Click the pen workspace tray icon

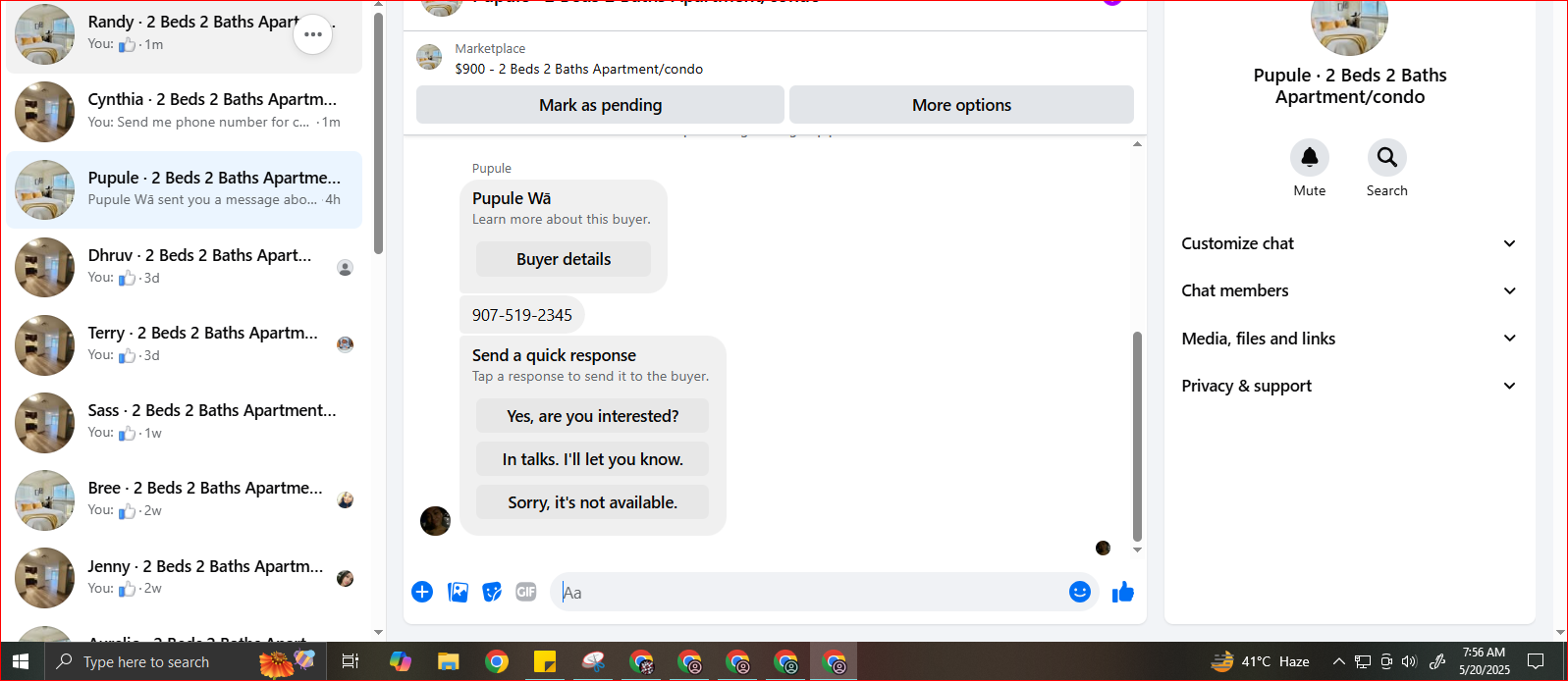pyautogui.click(x=1436, y=661)
